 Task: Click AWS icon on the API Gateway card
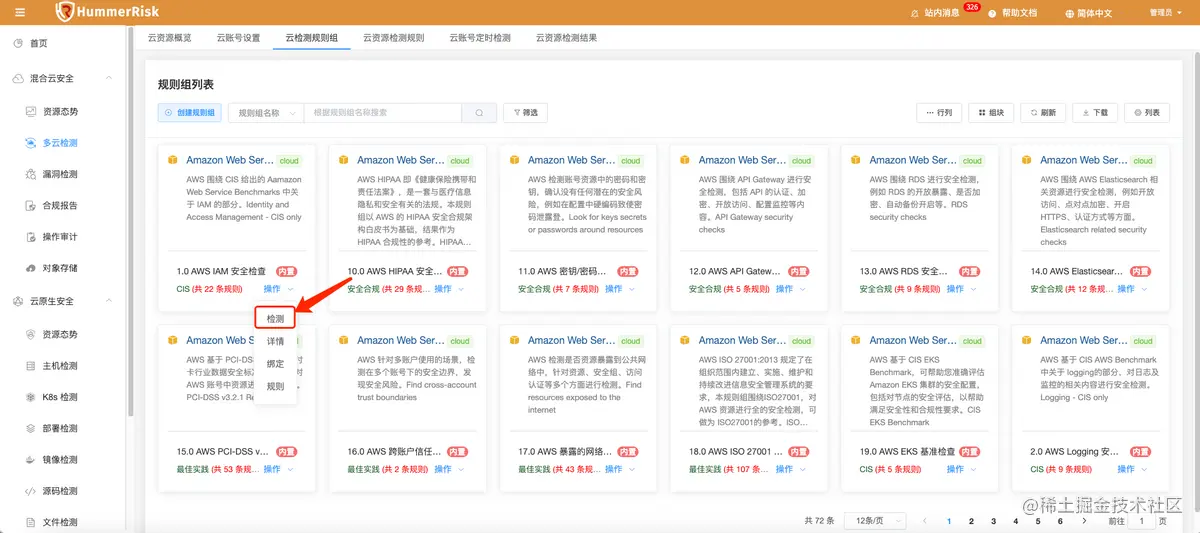point(685,160)
